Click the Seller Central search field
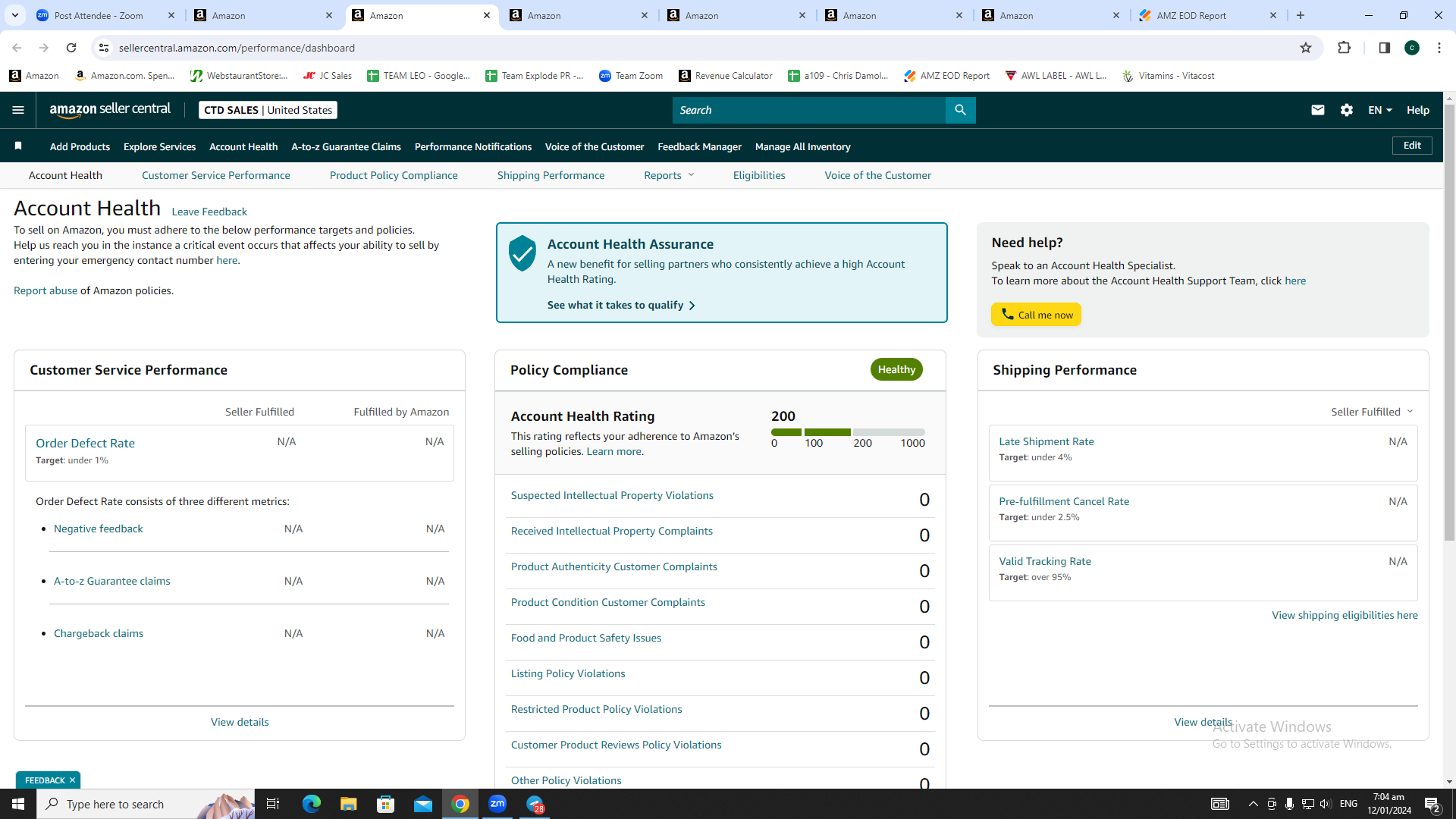The height and width of the screenshot is (819, 1456). (x=808, y=110)
